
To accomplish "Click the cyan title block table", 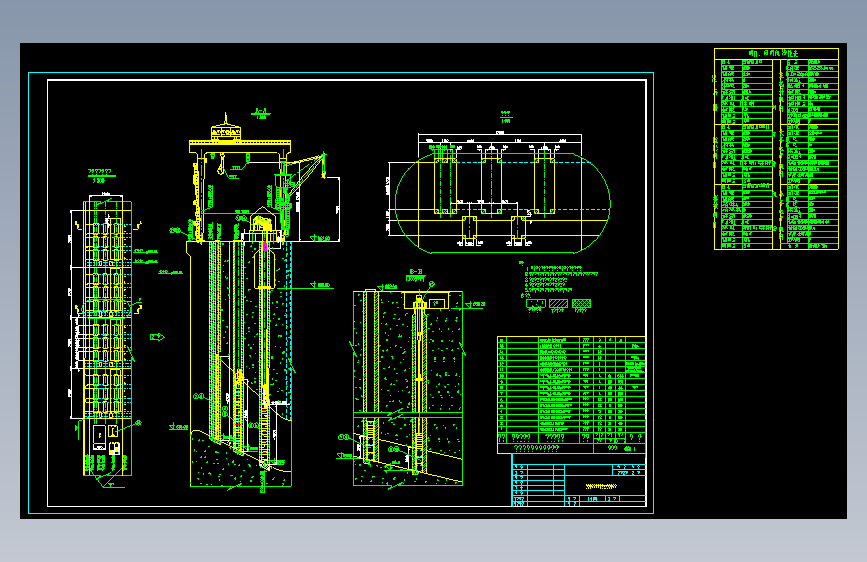I will (578, 480).
